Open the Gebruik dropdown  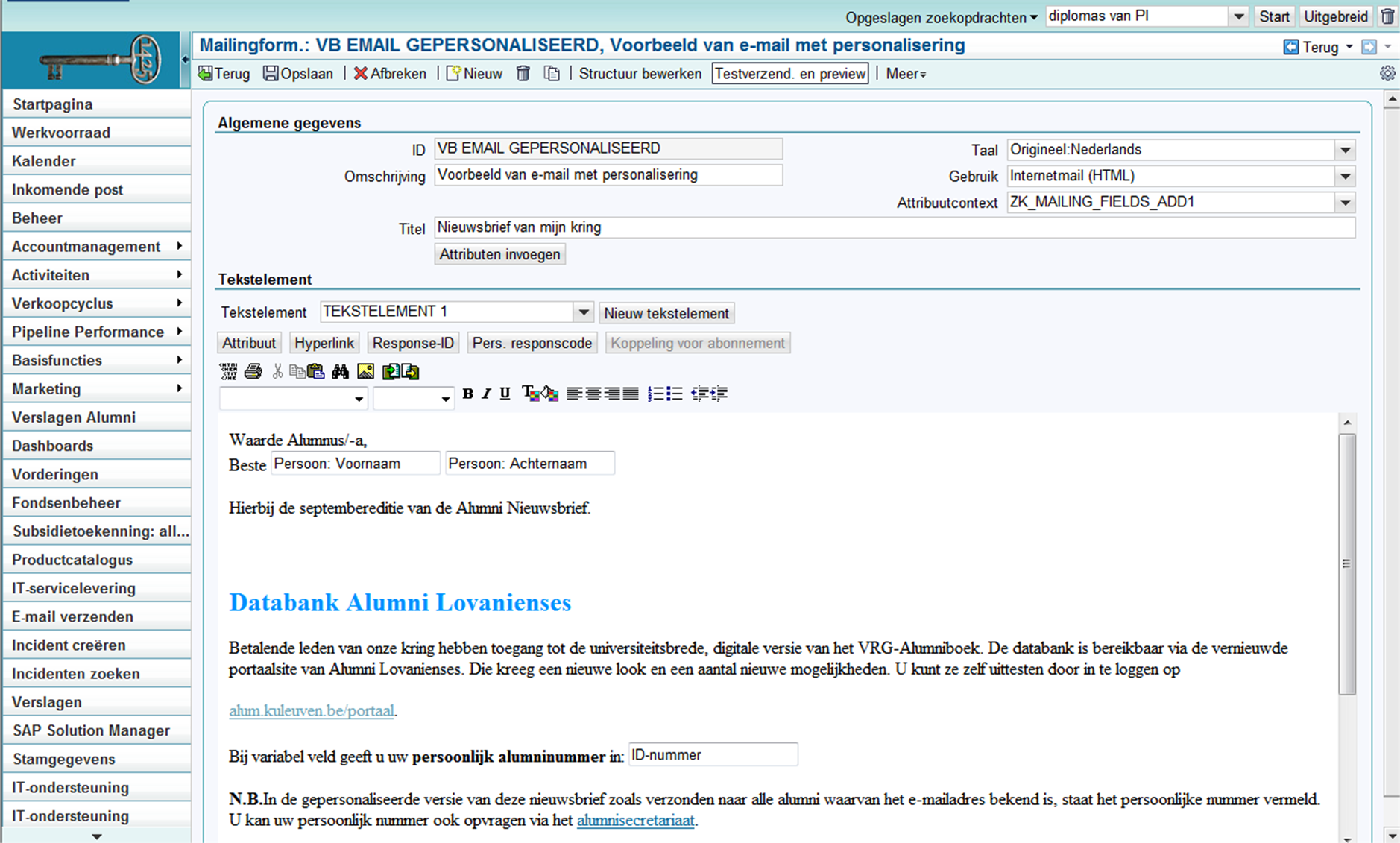(x=1345, y=177)
